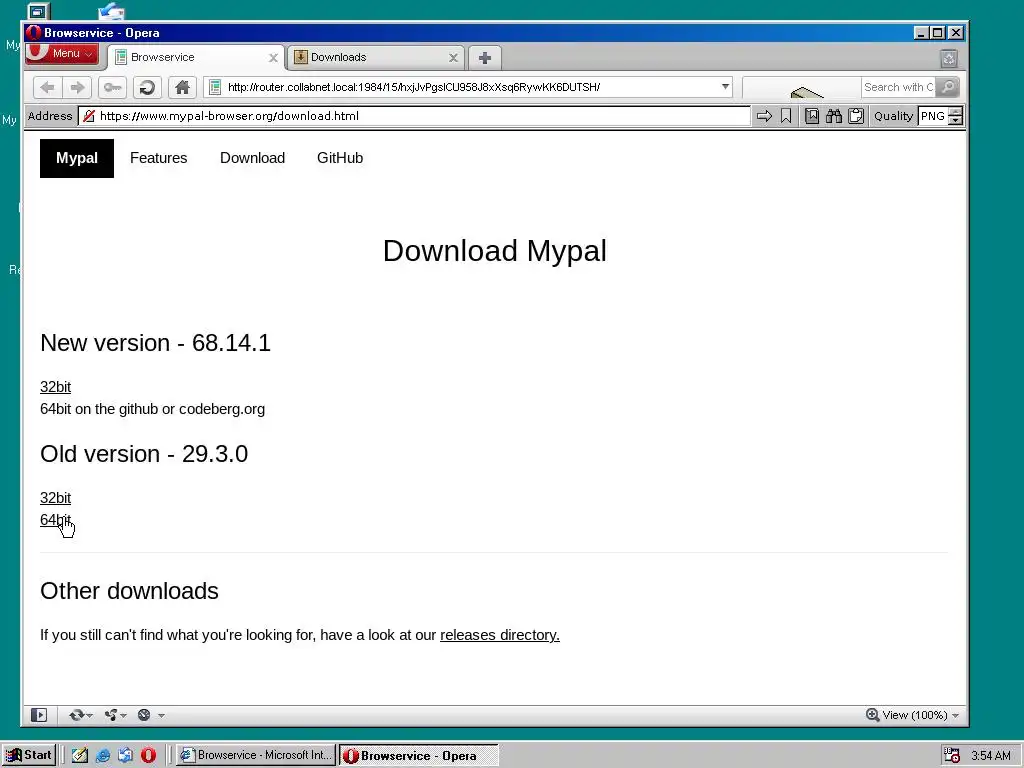This screenshot has height=768, width=1024.
Task: Add a new tab with plus button
Action: (x=485, y=58)
